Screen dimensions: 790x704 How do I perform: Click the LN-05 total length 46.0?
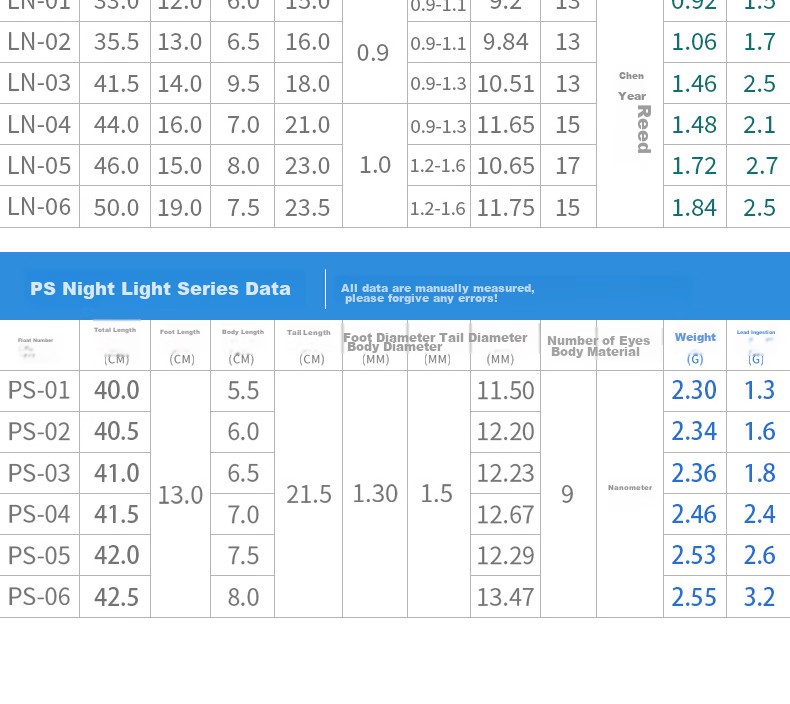pos(115,166)
